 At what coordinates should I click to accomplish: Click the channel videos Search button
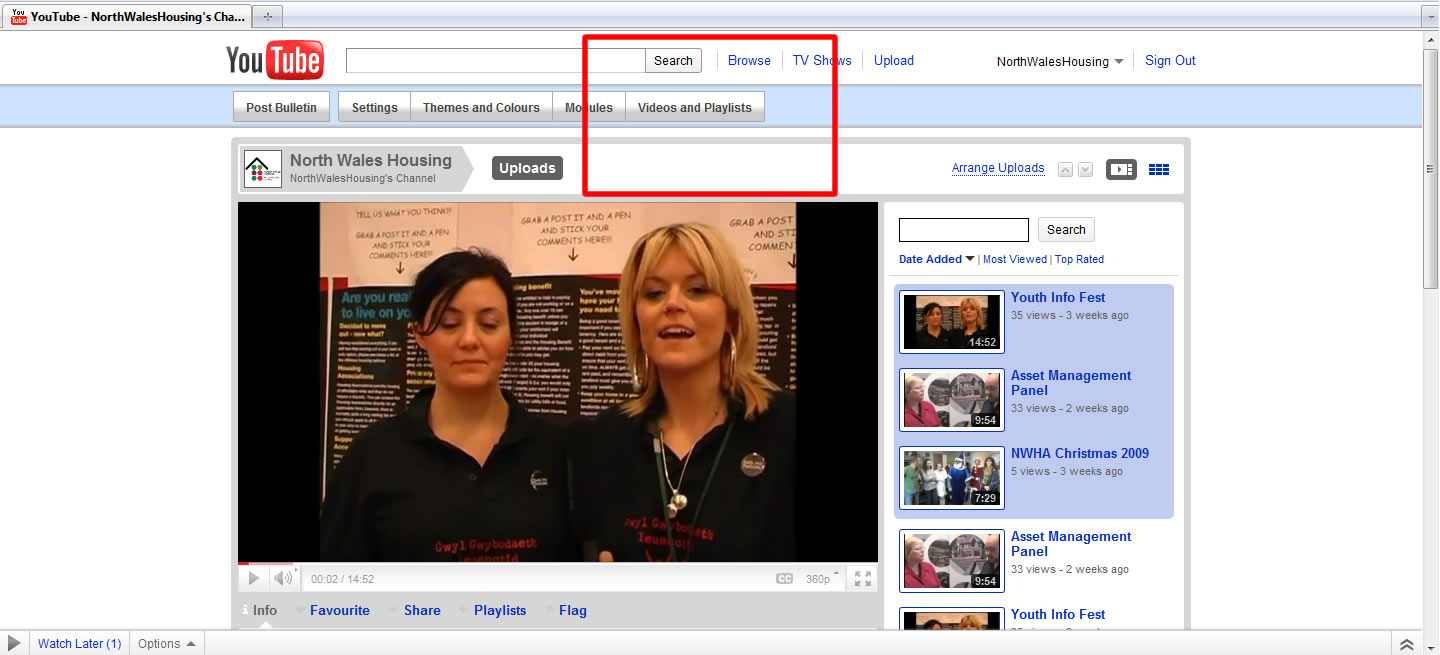click(x=1066, y=229)
